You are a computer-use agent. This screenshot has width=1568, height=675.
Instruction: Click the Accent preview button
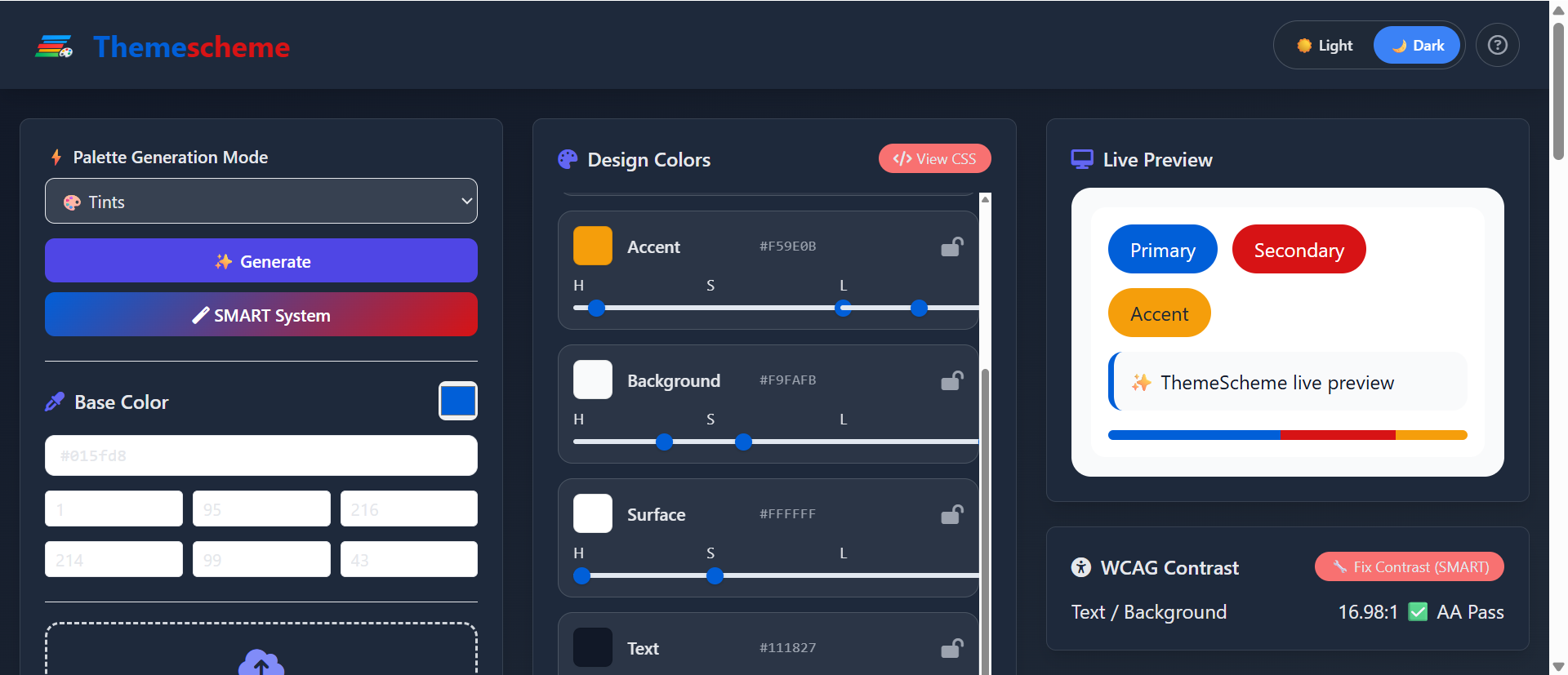1160,313
